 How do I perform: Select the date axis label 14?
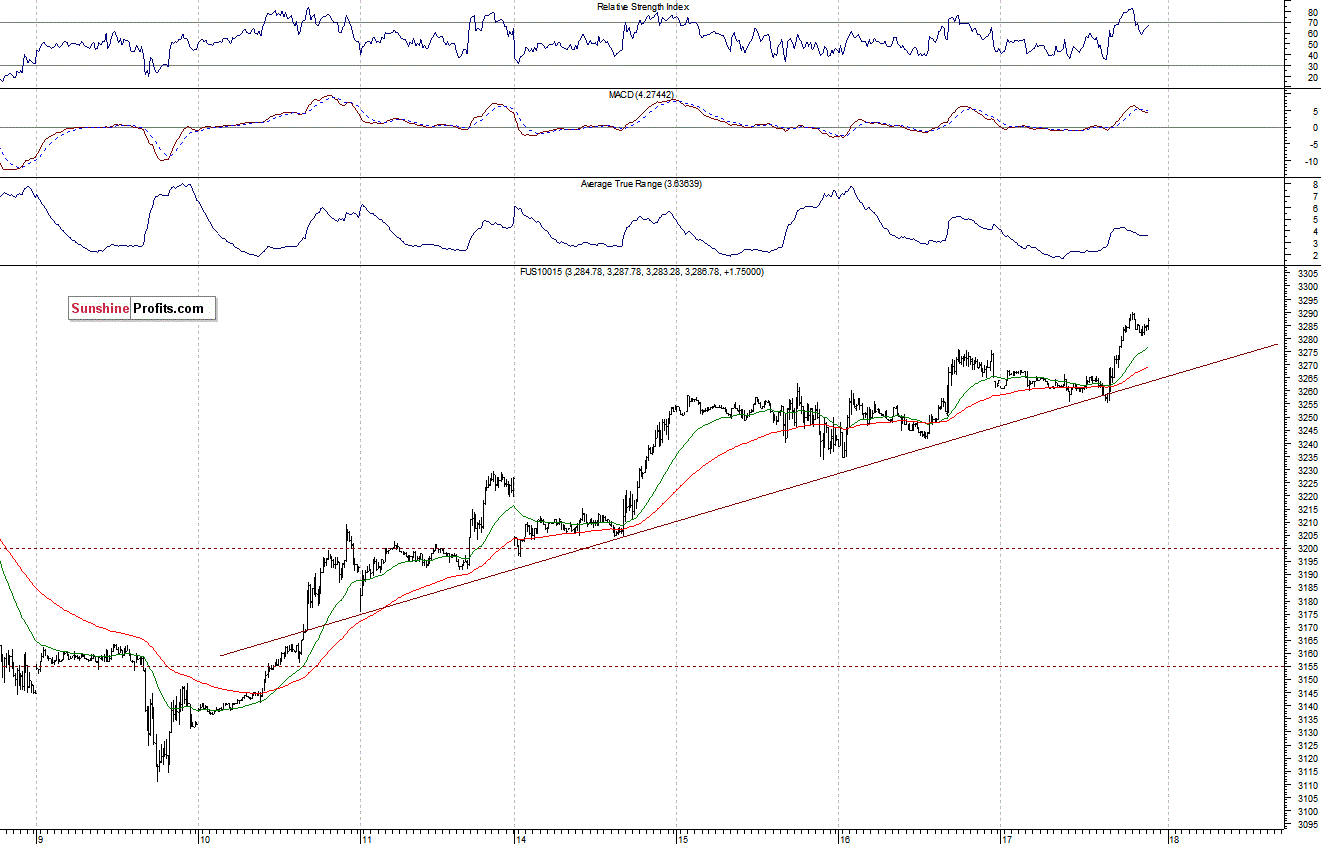click(x=522, y=839)
